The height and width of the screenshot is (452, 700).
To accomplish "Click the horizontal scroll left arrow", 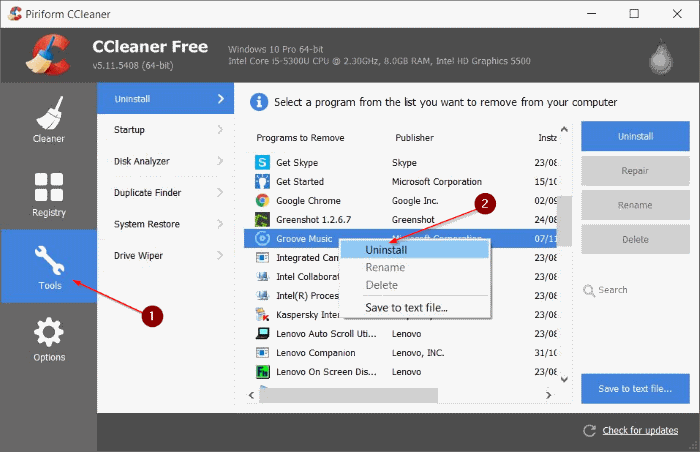I will pos(251,395).
